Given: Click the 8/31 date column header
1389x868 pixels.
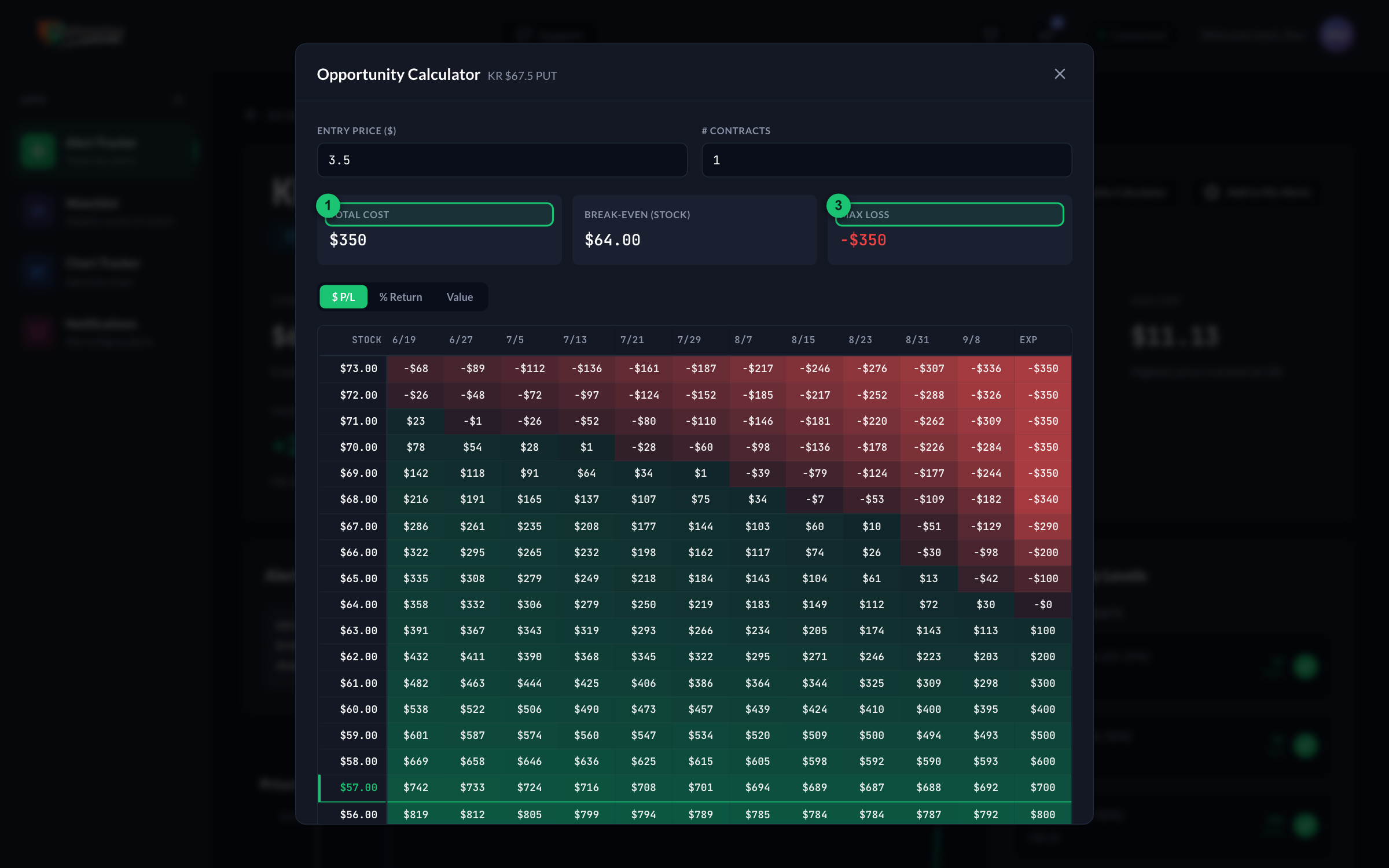Looking at the screenshot, I should coord(917,340).
